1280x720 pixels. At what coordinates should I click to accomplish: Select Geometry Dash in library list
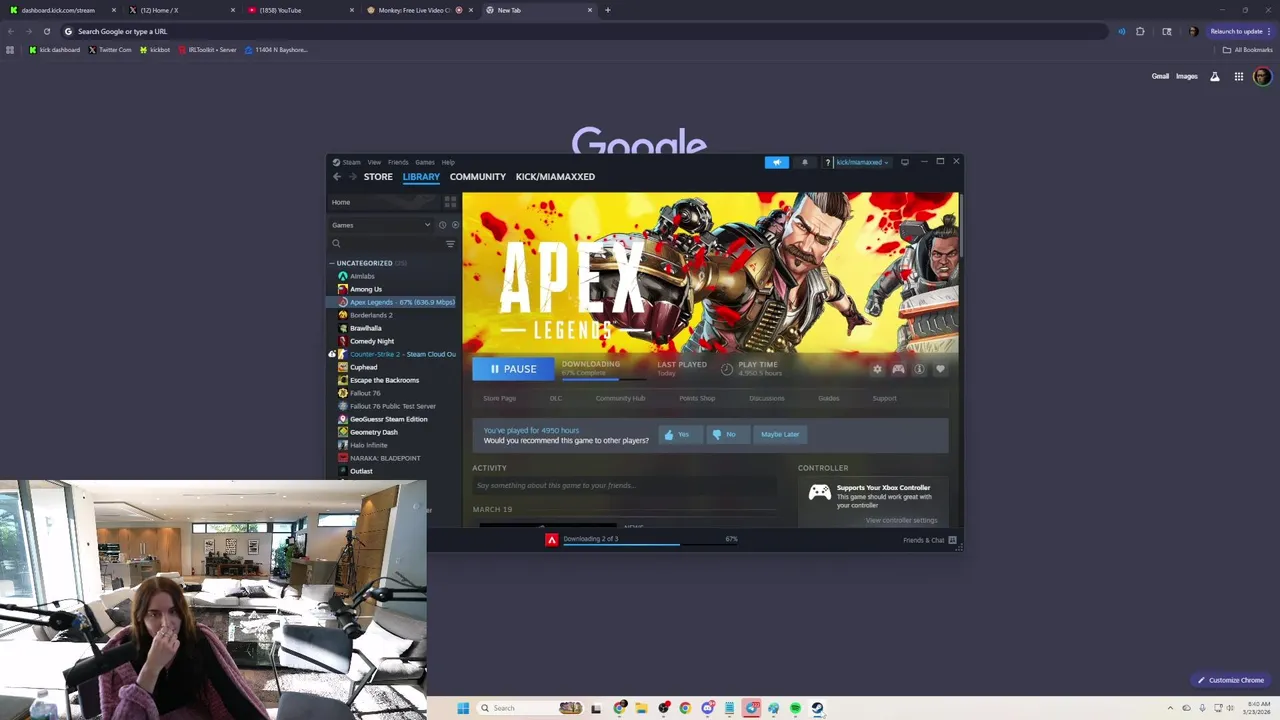pos(374,432)
